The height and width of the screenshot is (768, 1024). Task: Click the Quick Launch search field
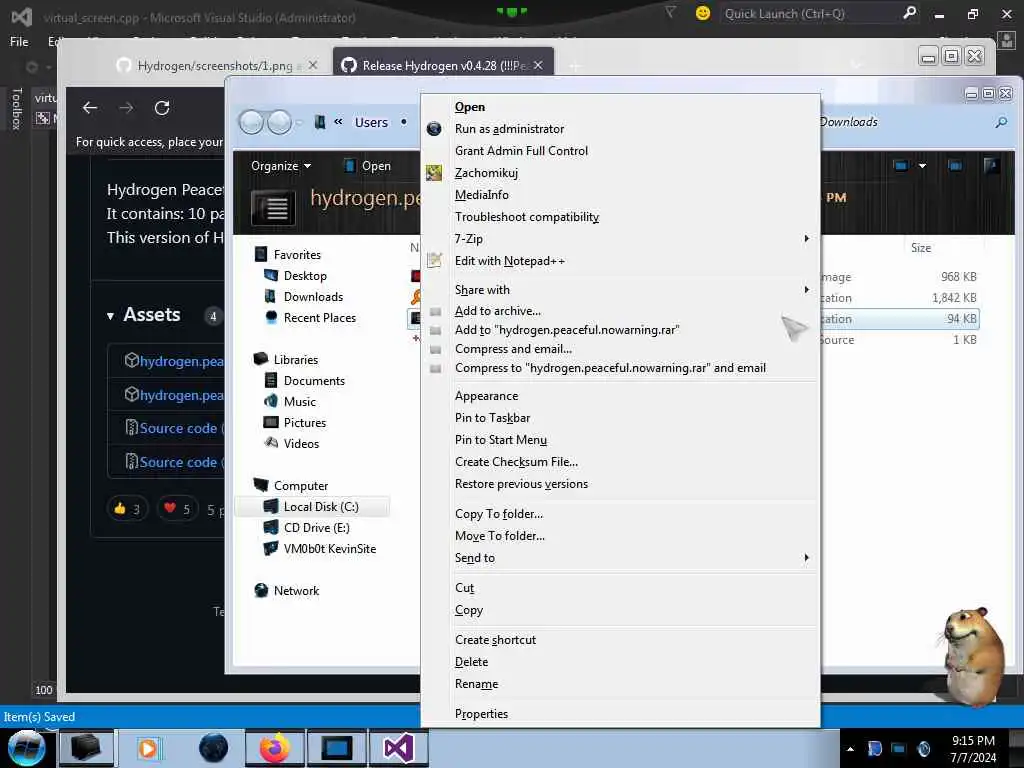click(809, 14)
